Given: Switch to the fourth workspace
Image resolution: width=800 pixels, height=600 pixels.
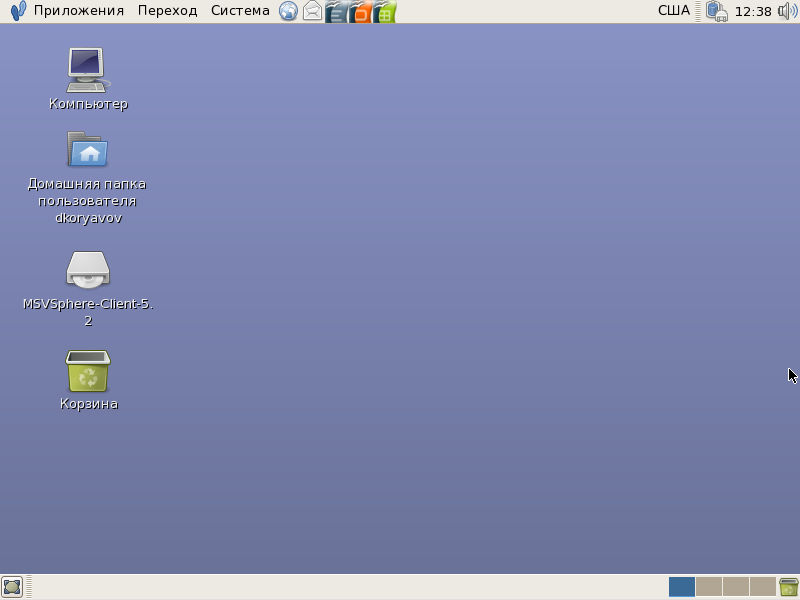Looking at the screenshot, I should pyautogui.click(x=763, y=587).
